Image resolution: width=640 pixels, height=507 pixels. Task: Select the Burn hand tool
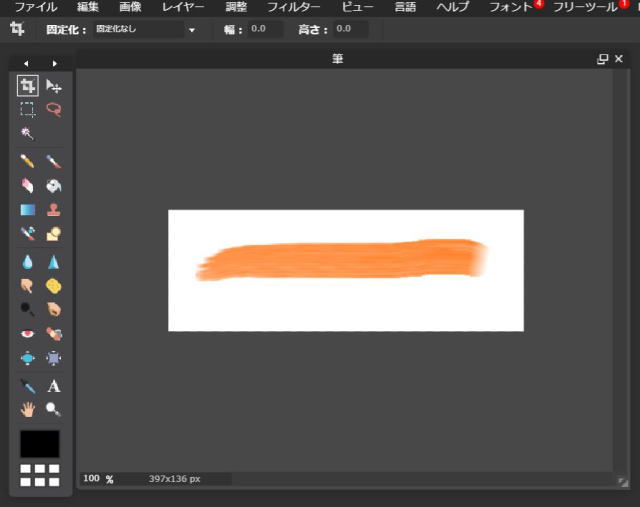point(53,309)
